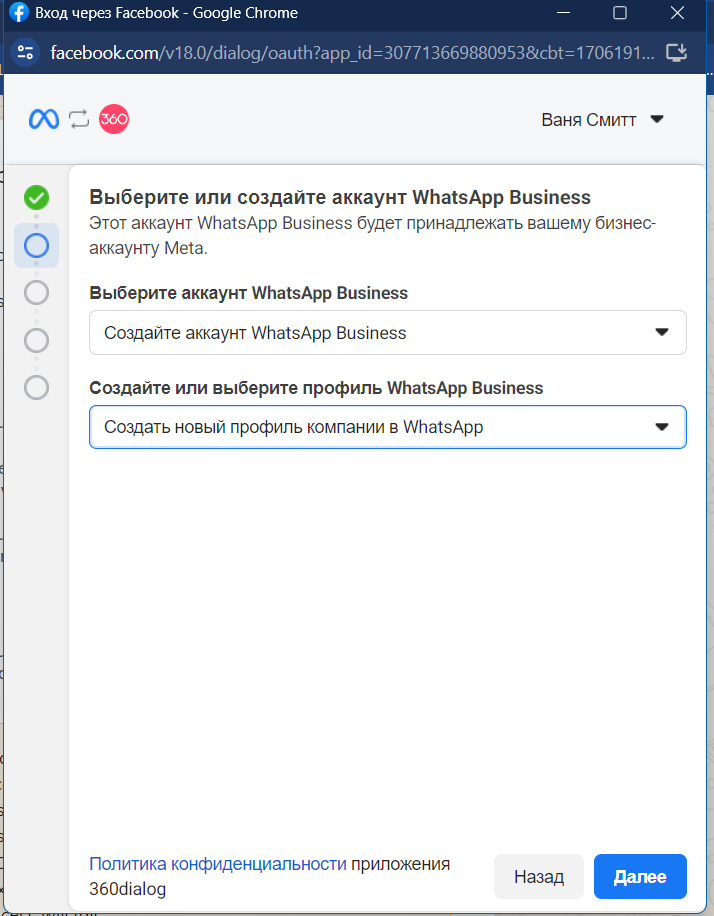Image resolution: width=714 pixels, height=916 pixels.
Task: Open the Ваня Смитт account dropdown
Action: 602,120
